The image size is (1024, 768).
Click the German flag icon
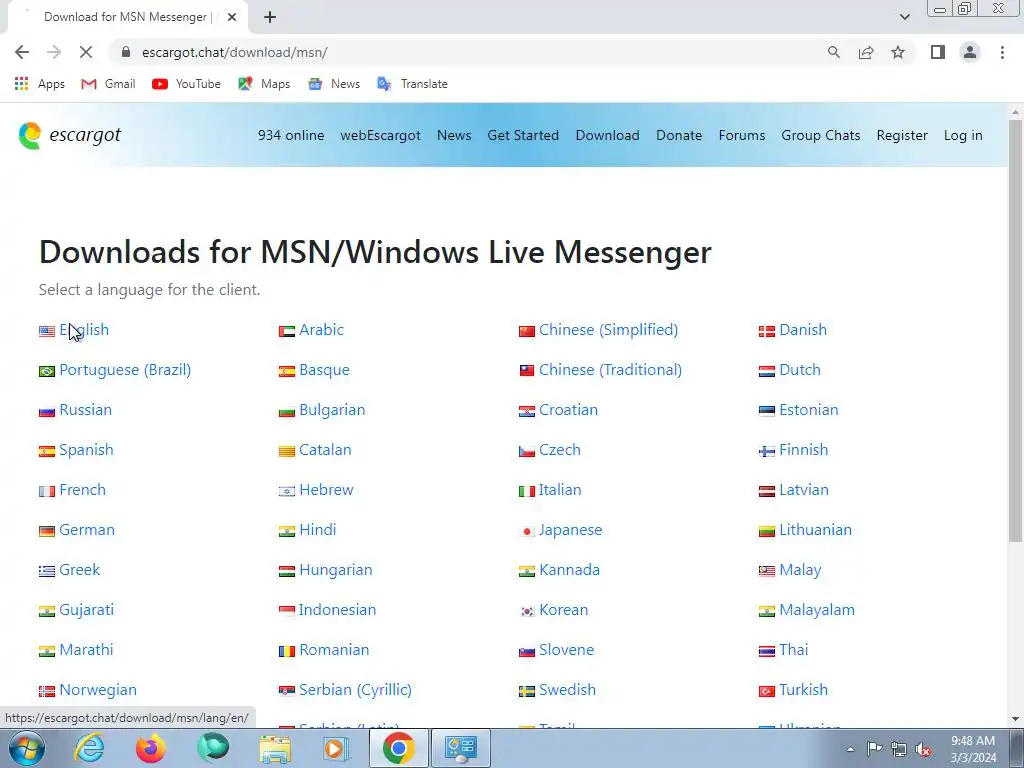pos(46,531)
